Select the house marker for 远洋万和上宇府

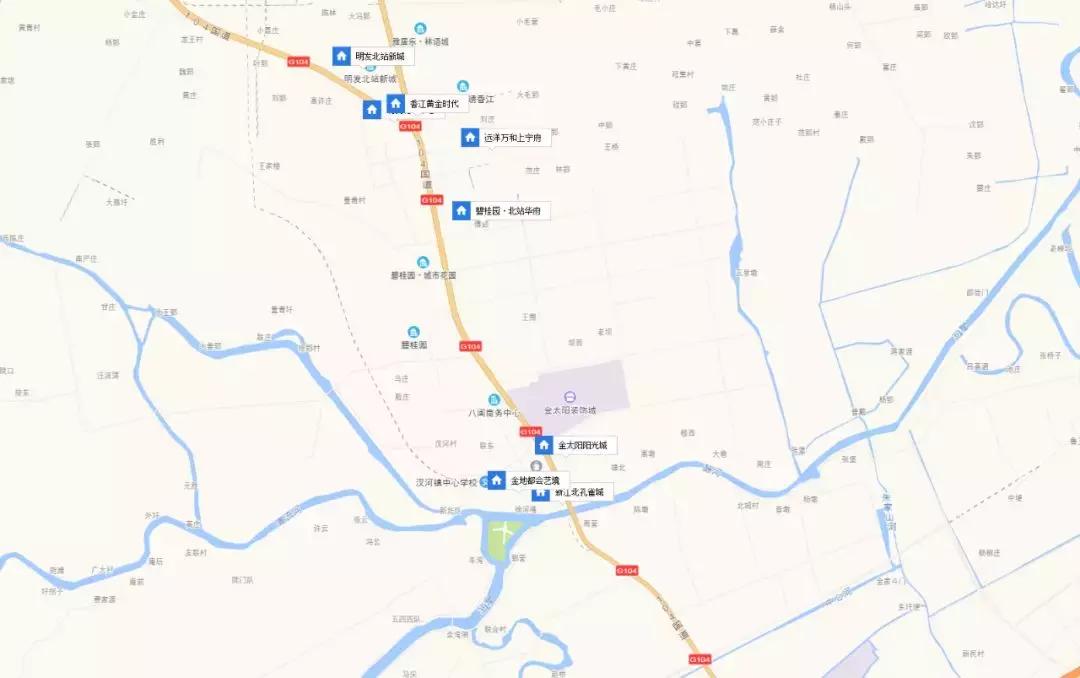tap(470, 137)
